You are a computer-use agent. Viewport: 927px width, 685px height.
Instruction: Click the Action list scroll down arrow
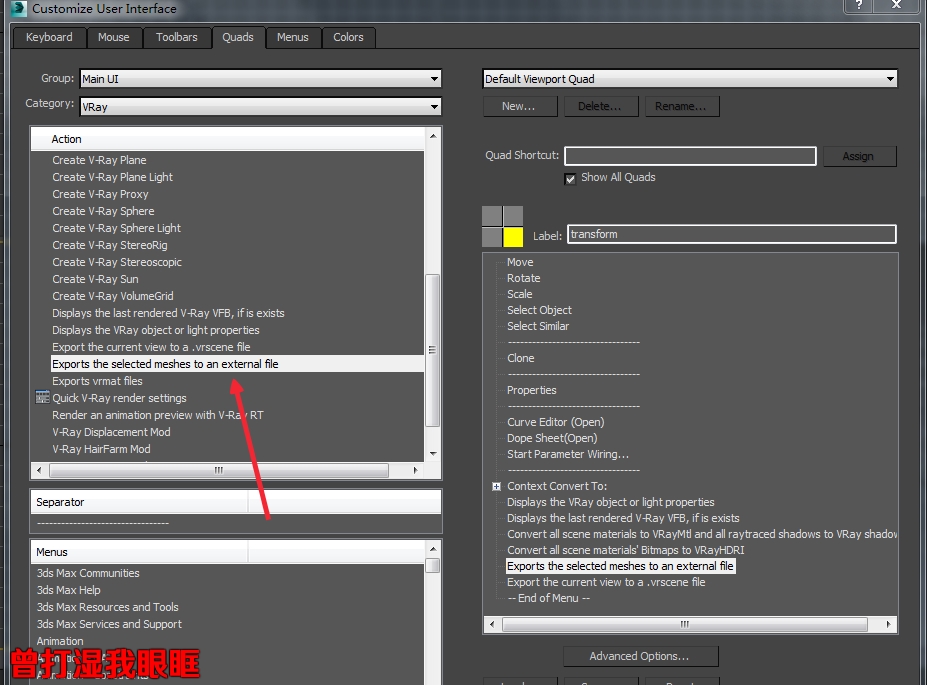pyautogui.click(x=433, y=454)
